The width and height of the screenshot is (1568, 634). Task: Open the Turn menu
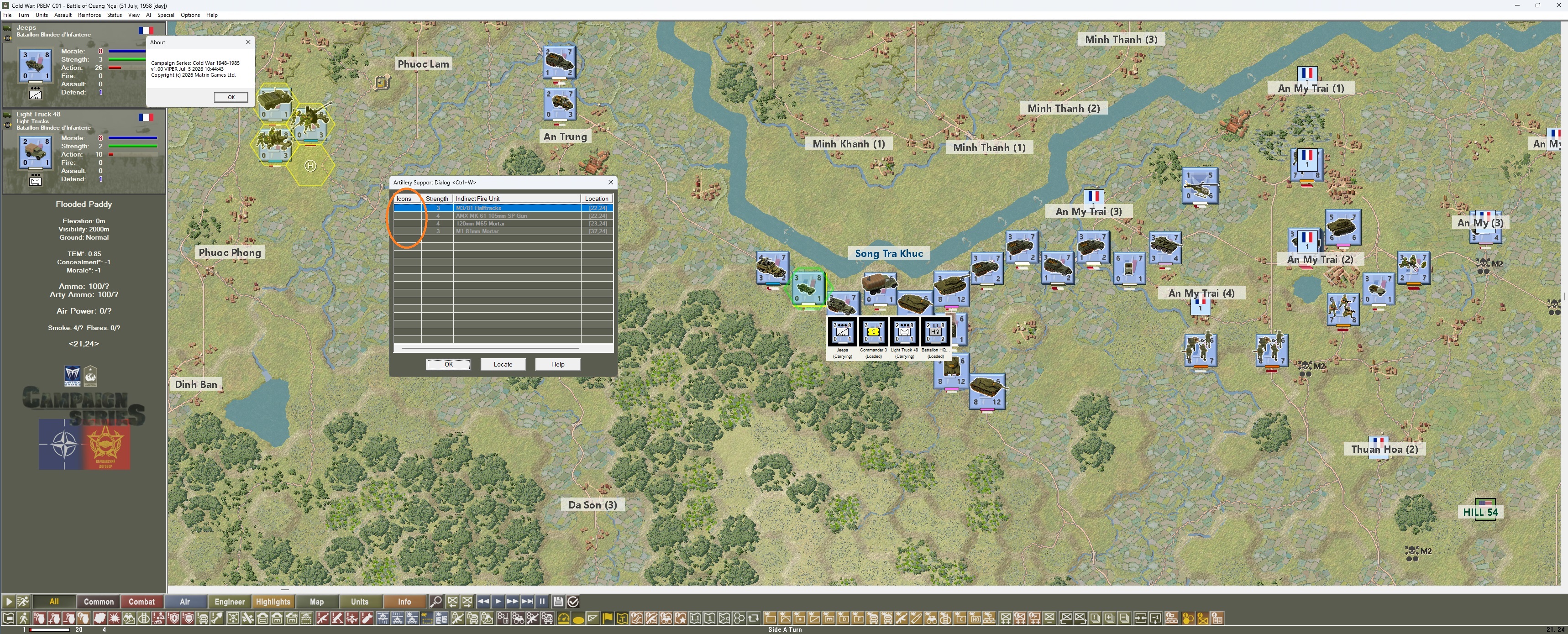23,15
